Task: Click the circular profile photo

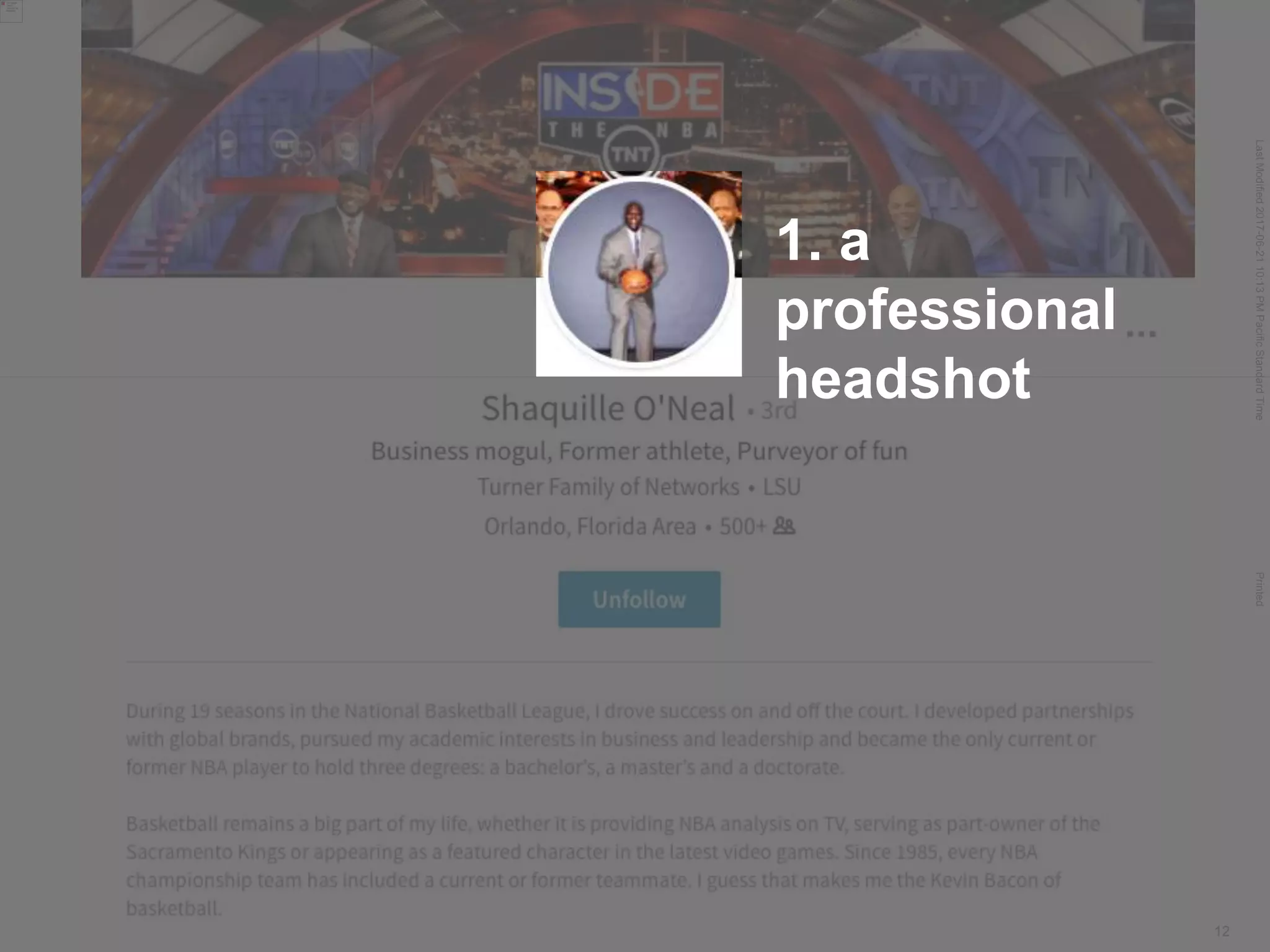Action: (639, 271)
